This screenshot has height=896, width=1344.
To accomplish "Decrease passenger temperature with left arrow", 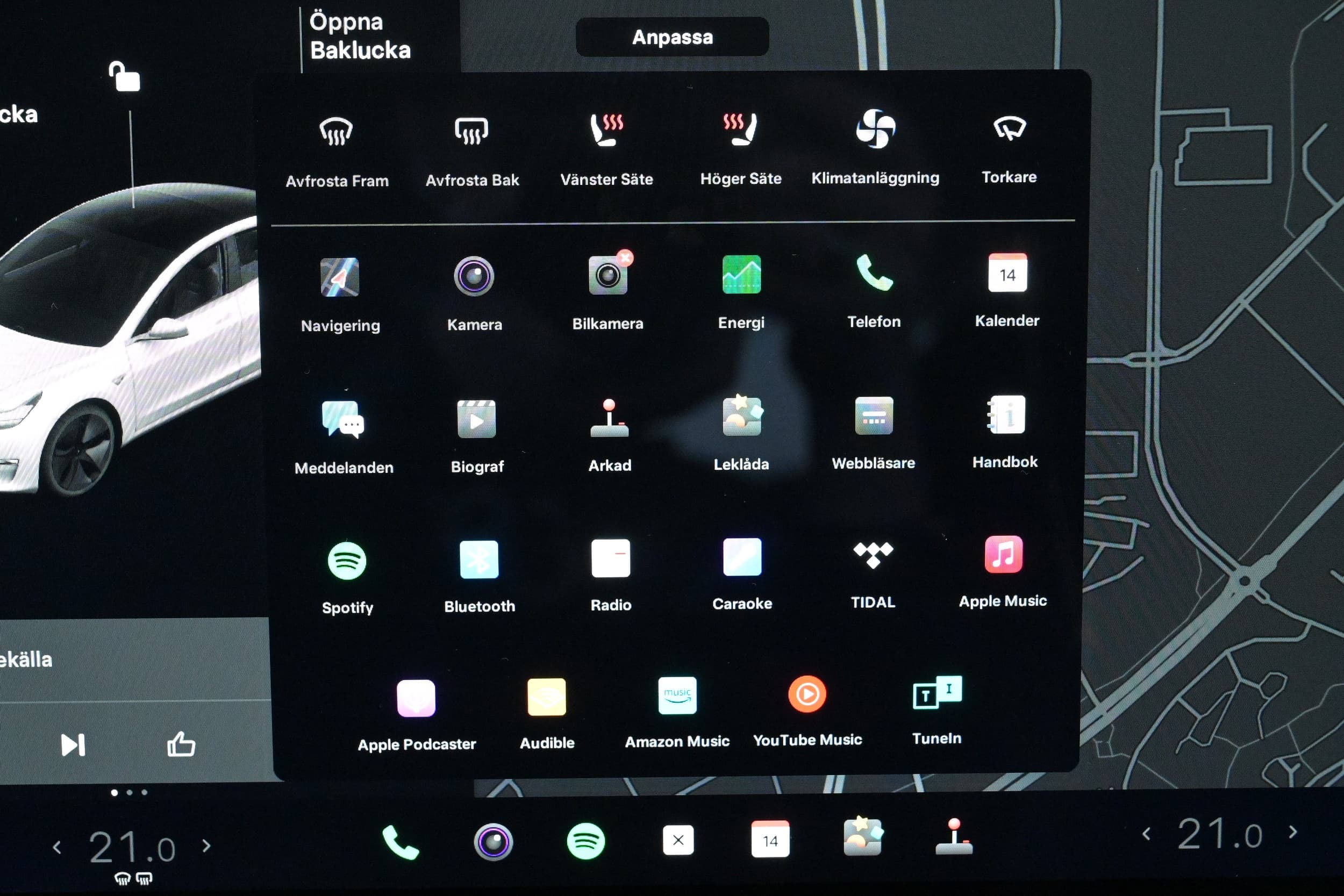I will pyautogui.click(x=1146, y=834).
